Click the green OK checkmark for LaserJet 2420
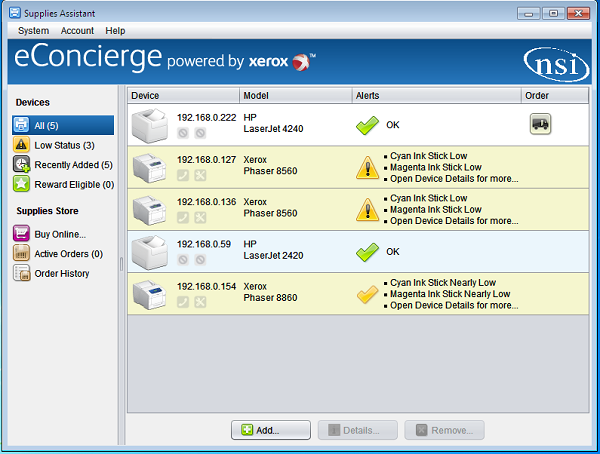The width and height of the screenshot is (600, 454). pos(367,252)
